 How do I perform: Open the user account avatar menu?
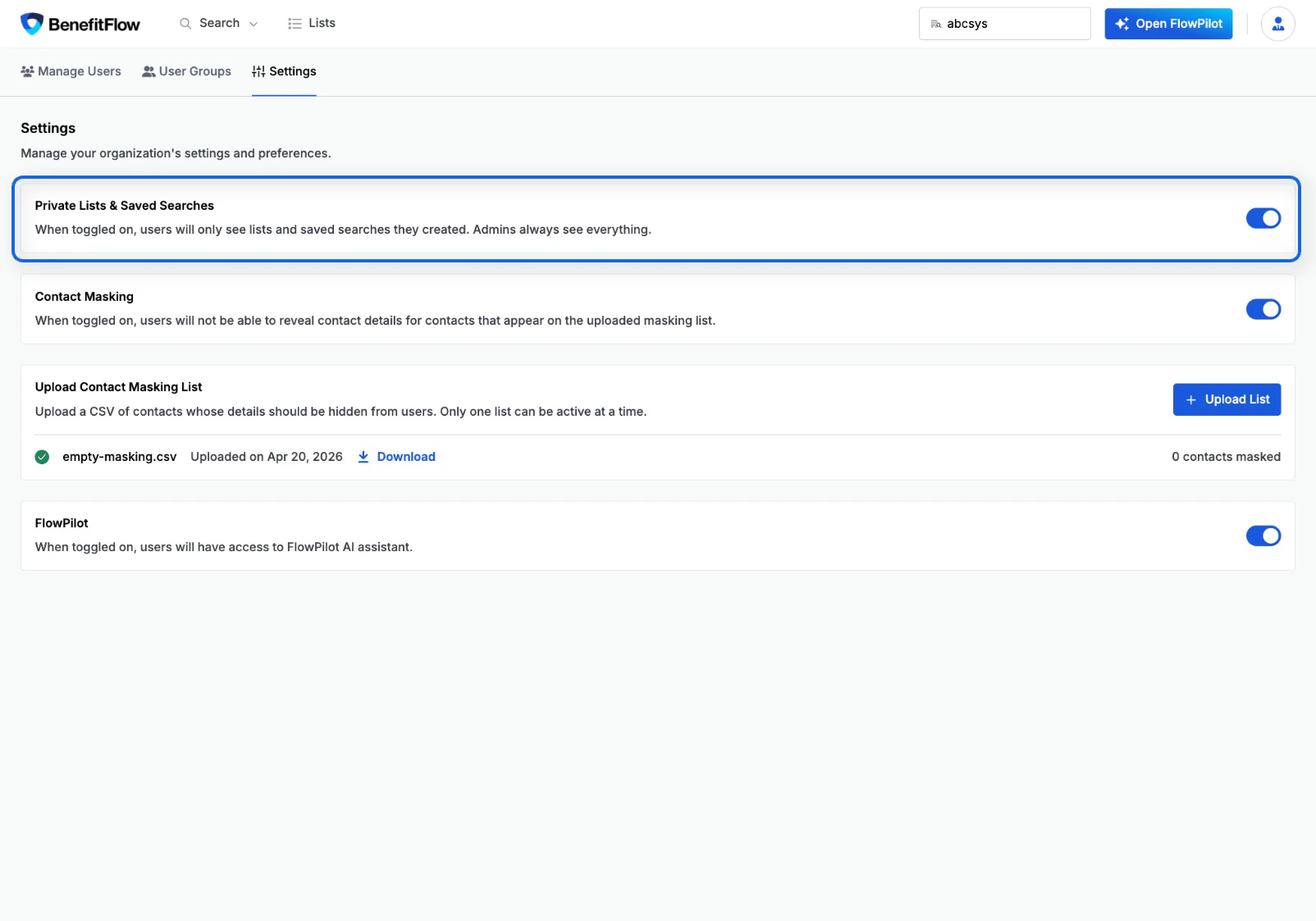pos(1277,23)
